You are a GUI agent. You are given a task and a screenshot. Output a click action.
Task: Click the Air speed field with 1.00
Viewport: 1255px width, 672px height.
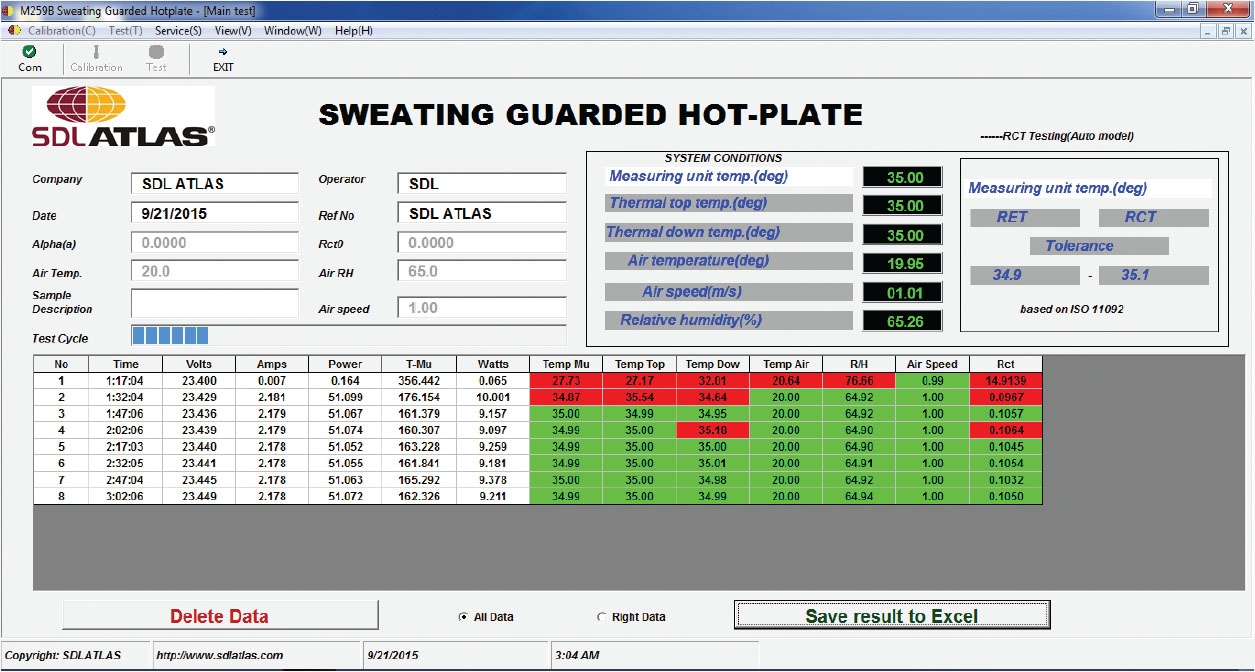click(482, 308)
